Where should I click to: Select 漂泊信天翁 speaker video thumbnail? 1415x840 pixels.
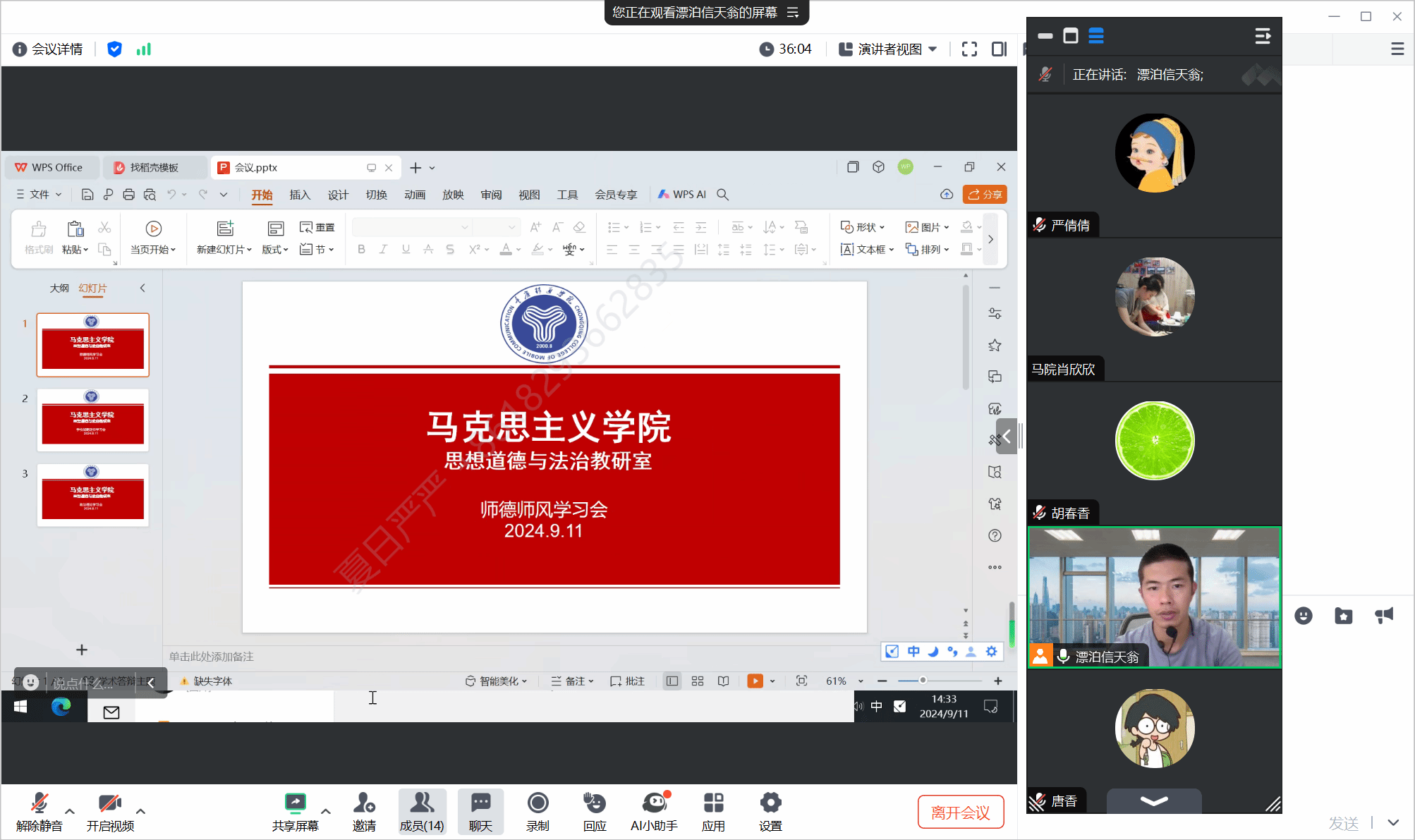coord(1154,597)
